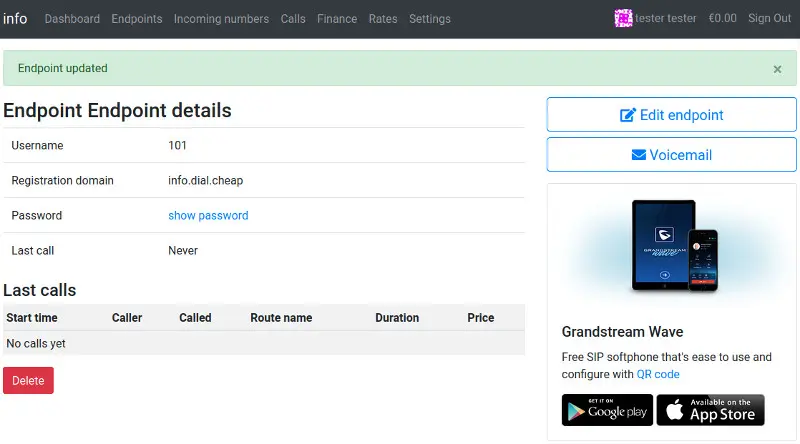Open the Edit endpoint button
This screenshot has height=444, width=800.
(x=671, y=115)
